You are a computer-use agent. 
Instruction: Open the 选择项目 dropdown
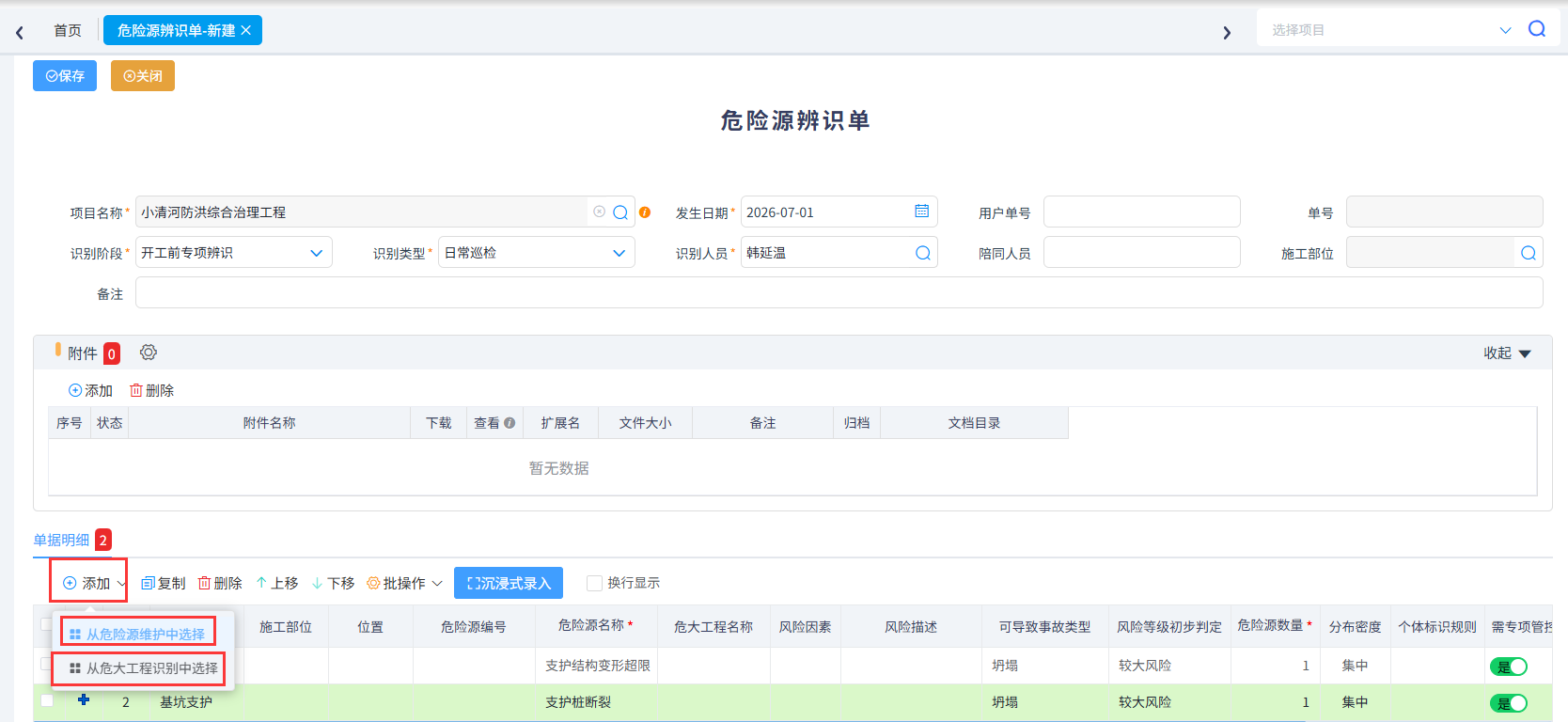(x=1505, y=30)
